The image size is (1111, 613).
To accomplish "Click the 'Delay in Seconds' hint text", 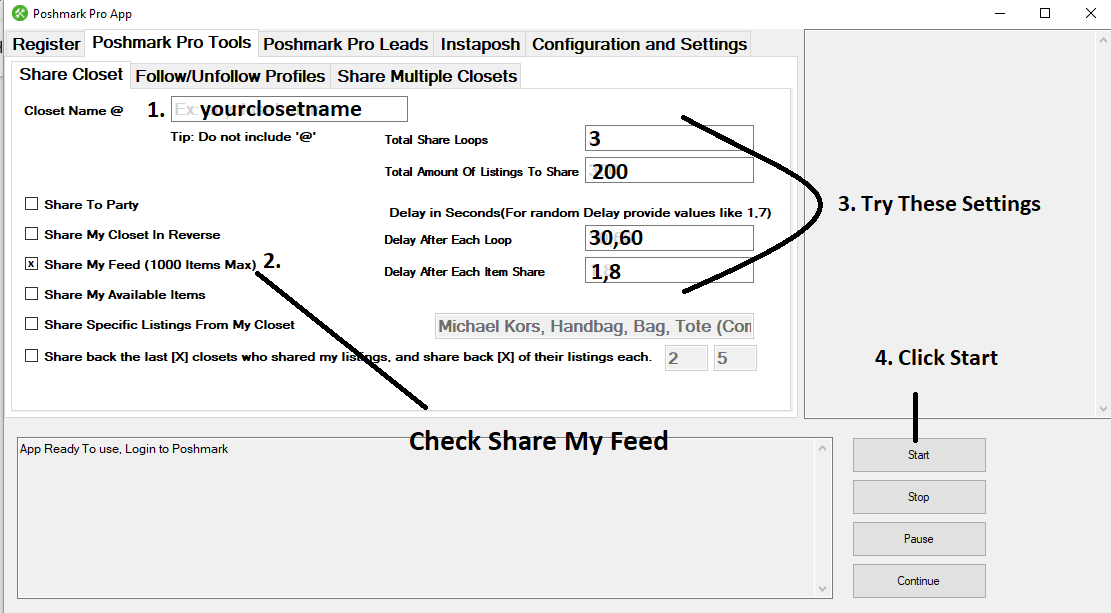I will coord(580,213).
